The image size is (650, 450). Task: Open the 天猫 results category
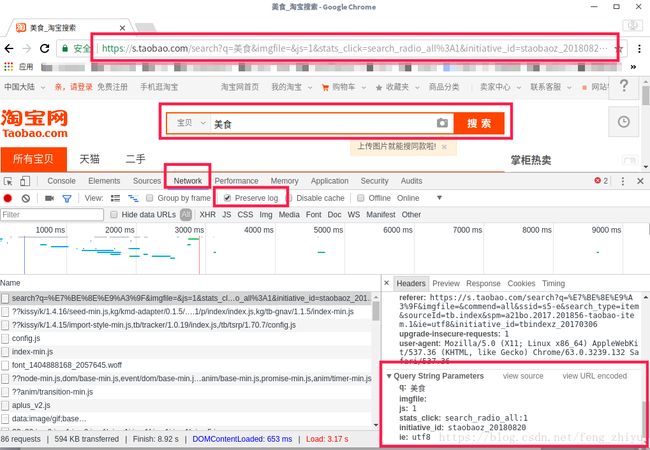[x=90, y=159]
